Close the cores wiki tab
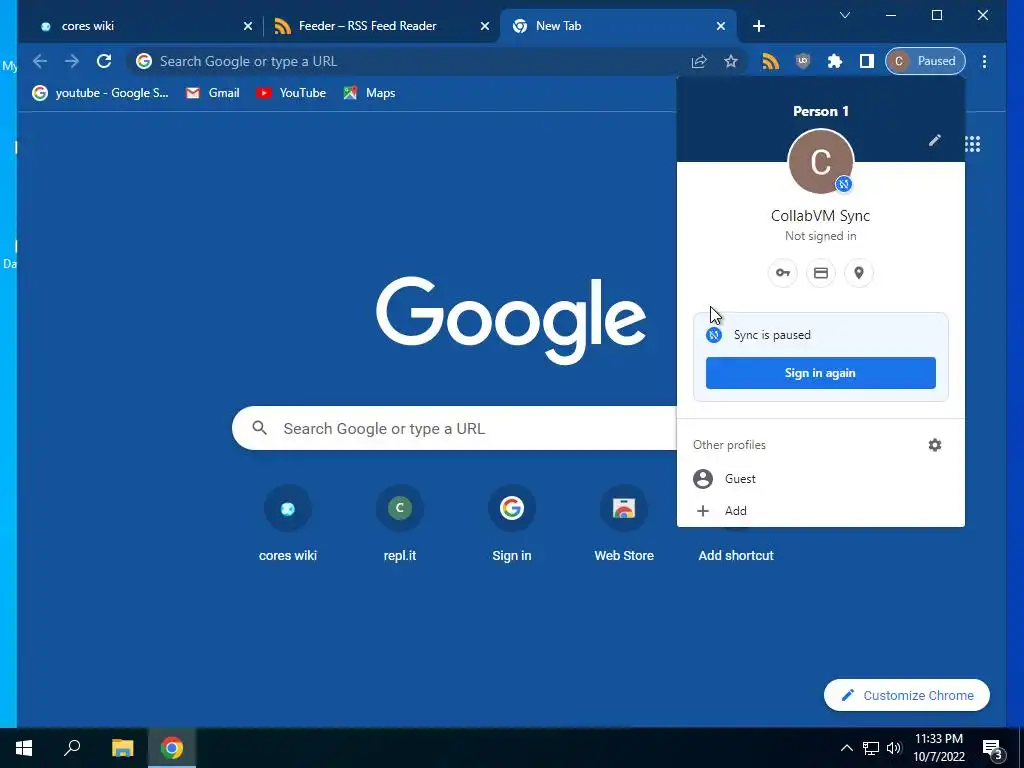The width and height of the screenshot is (1024, 768). [248, 26]
